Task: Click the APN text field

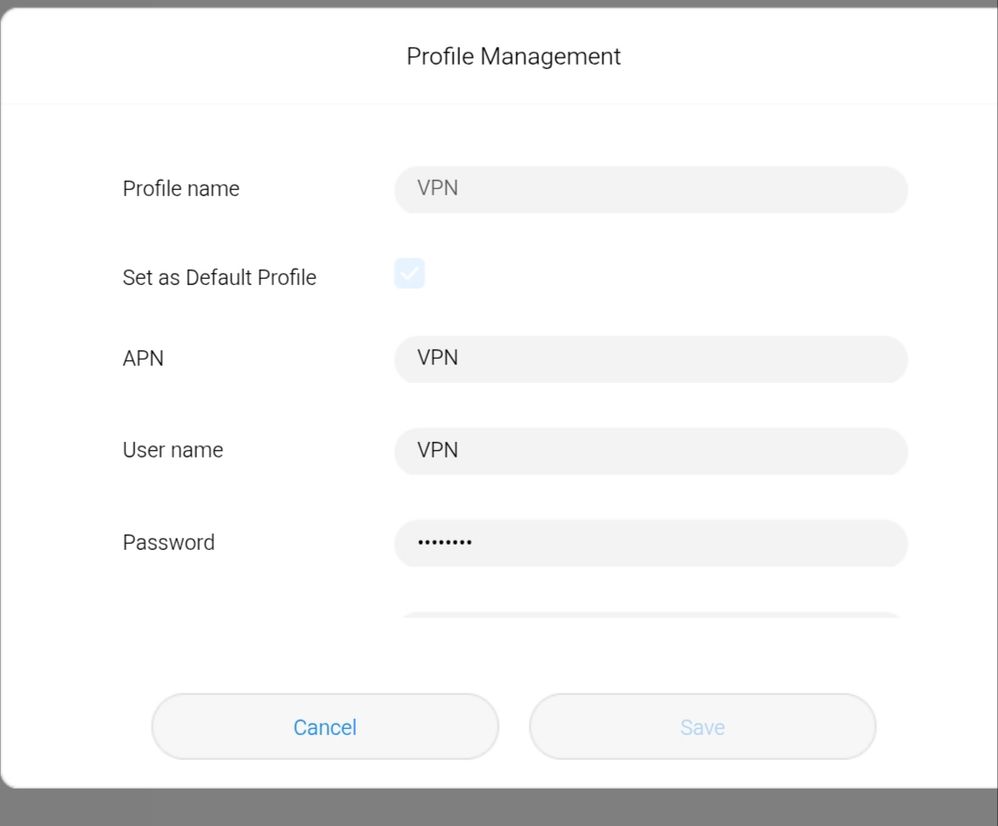Action: [x=650, y=359]
